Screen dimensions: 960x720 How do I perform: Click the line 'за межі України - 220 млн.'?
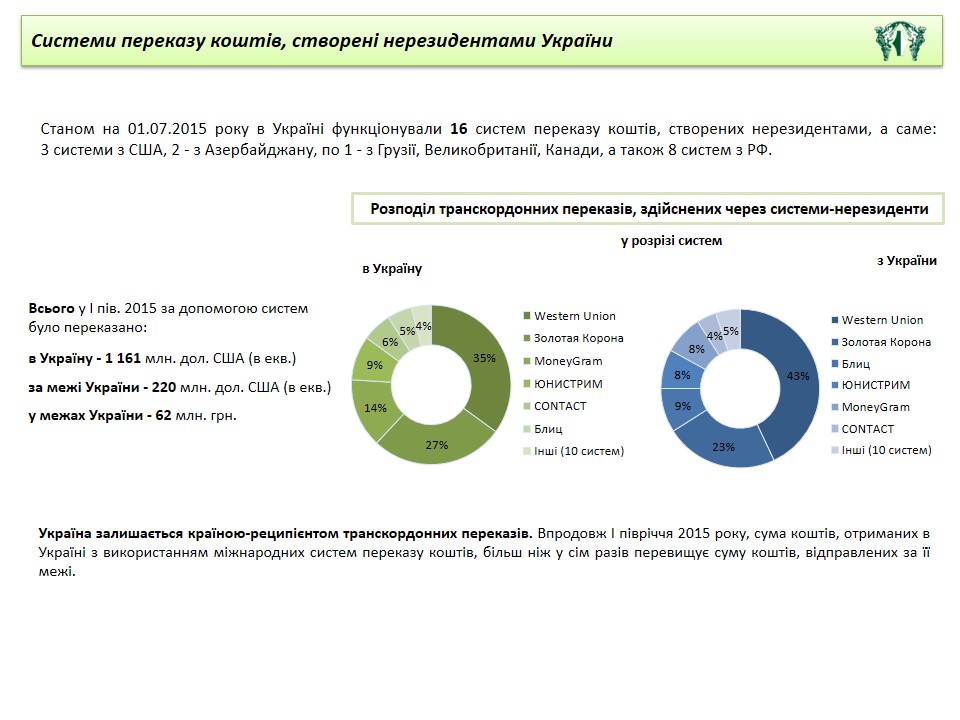click(179, 387)
